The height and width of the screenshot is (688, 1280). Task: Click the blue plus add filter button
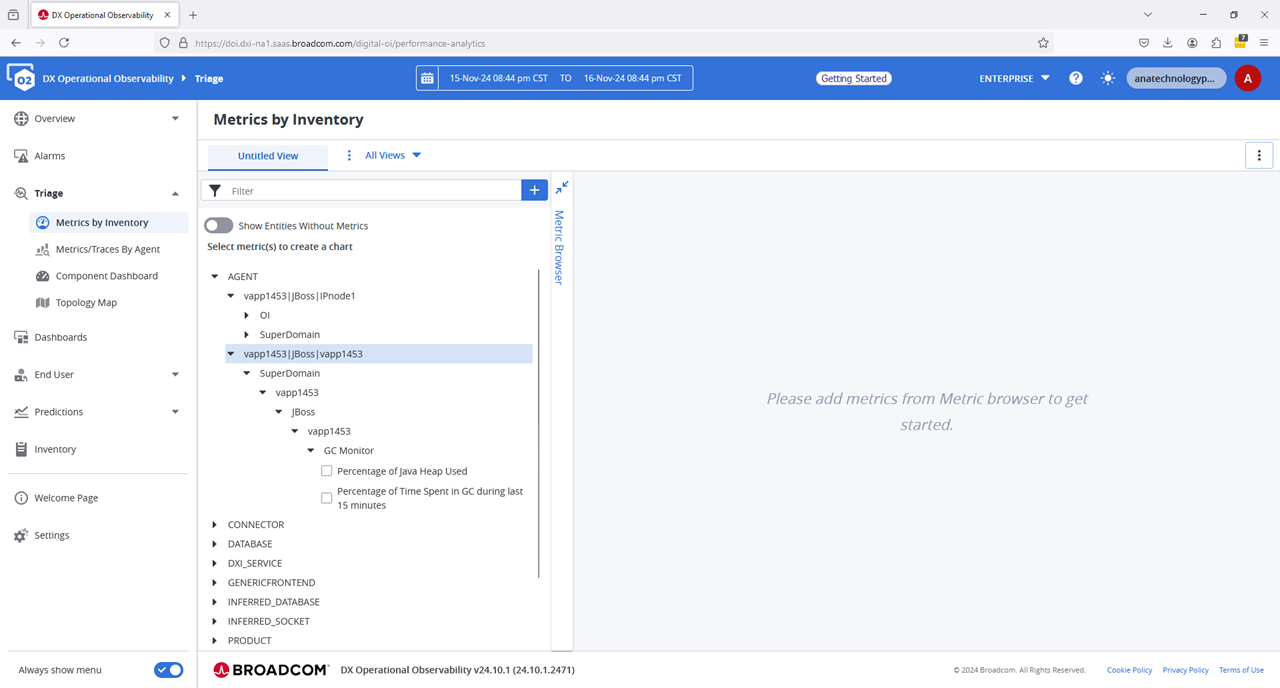(534, 190)
